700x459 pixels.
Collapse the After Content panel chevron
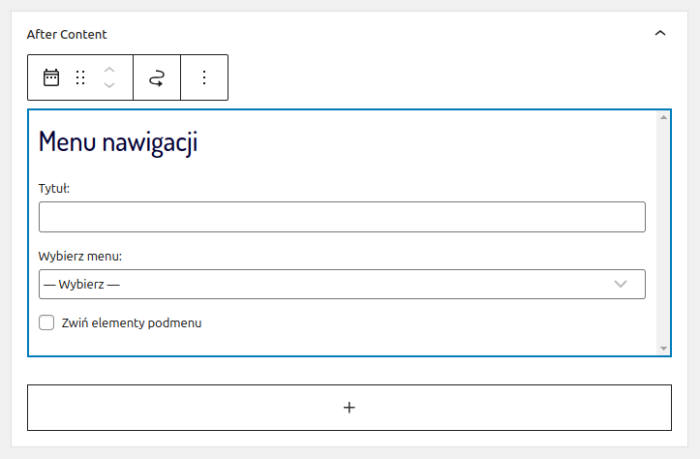[659, 34]
